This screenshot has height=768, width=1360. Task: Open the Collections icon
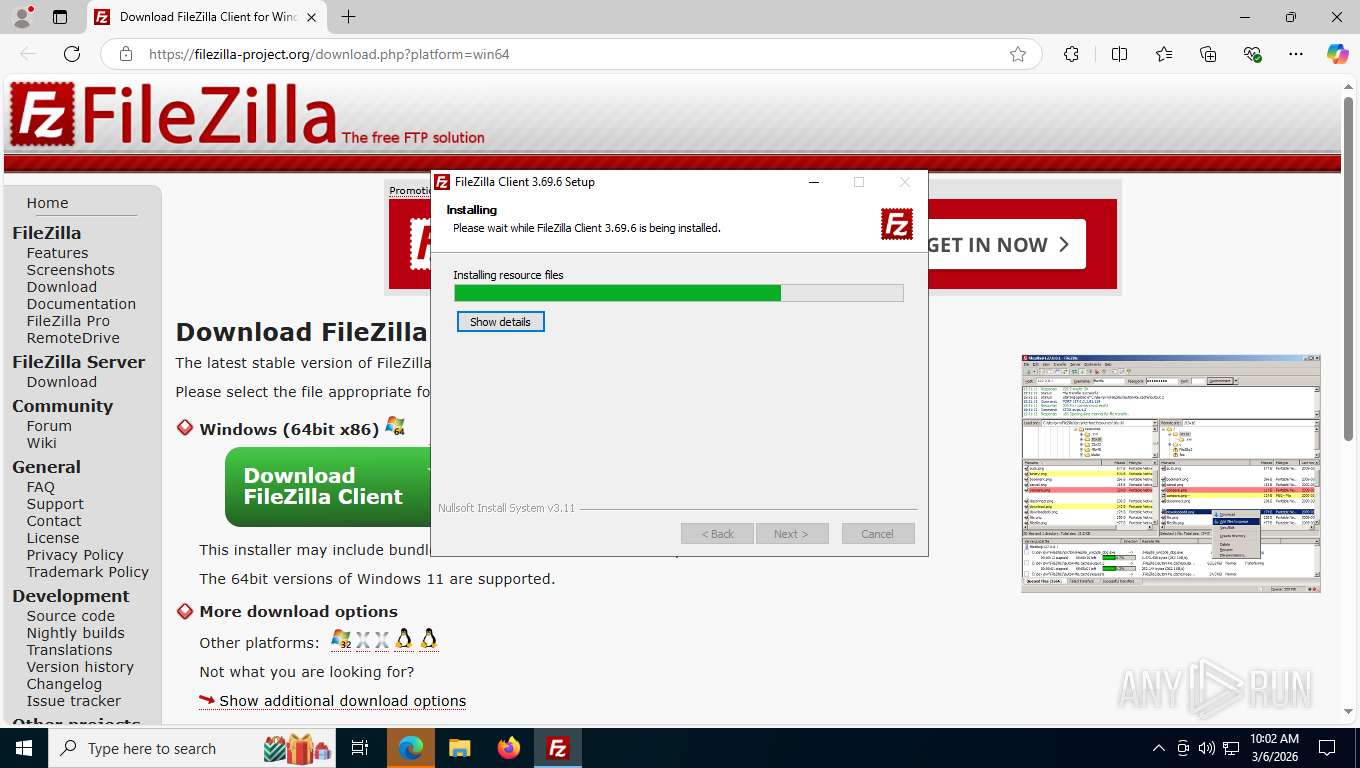point(1208,54)
